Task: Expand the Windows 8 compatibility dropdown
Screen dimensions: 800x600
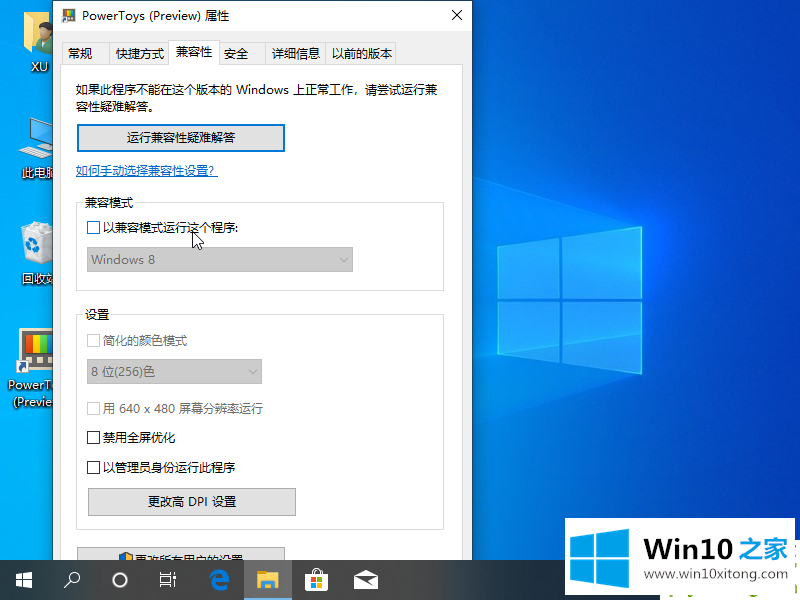Action: pyautogui.click(x=220, y=260)
